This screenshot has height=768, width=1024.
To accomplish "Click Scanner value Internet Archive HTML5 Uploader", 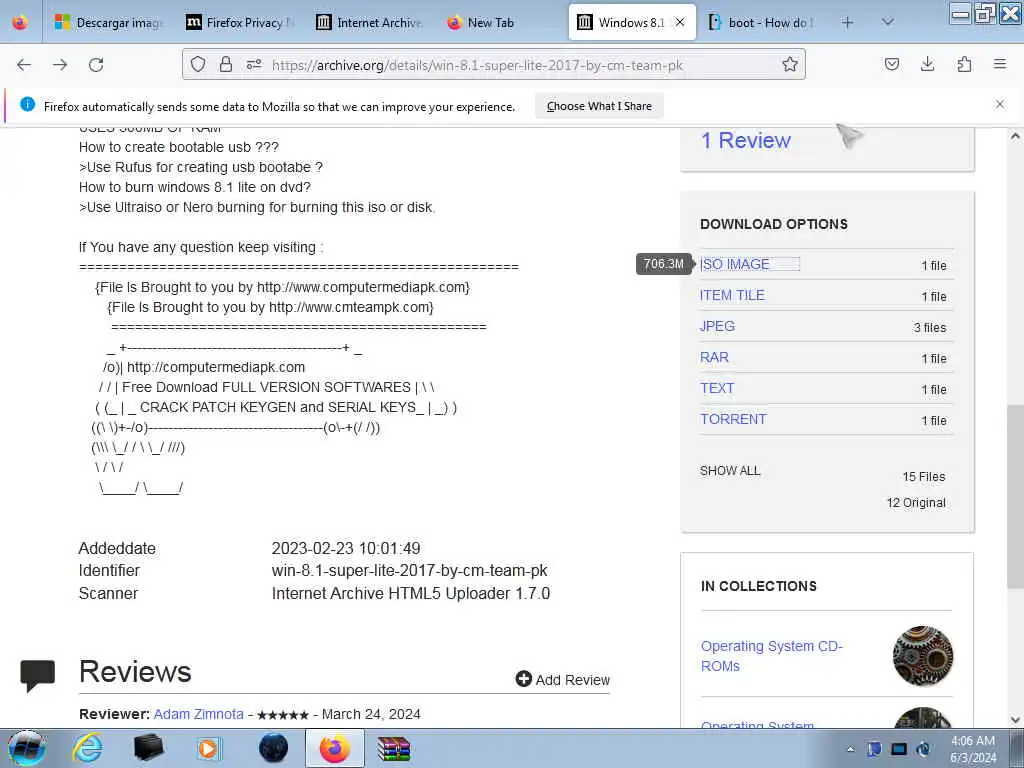I will point(411,593).
